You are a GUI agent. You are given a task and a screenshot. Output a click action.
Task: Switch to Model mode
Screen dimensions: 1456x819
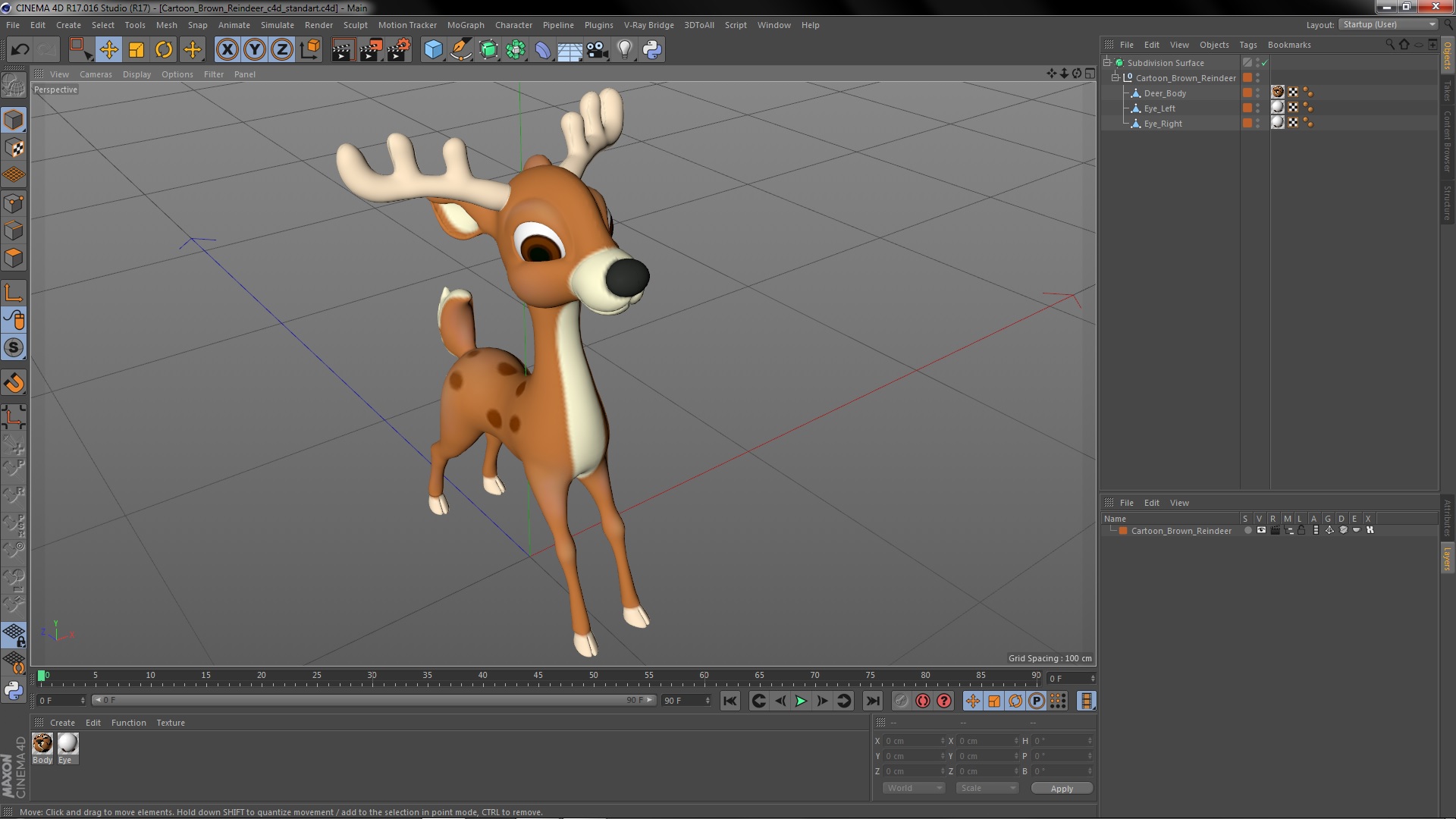pyautogui.click(x=14, y=120)
